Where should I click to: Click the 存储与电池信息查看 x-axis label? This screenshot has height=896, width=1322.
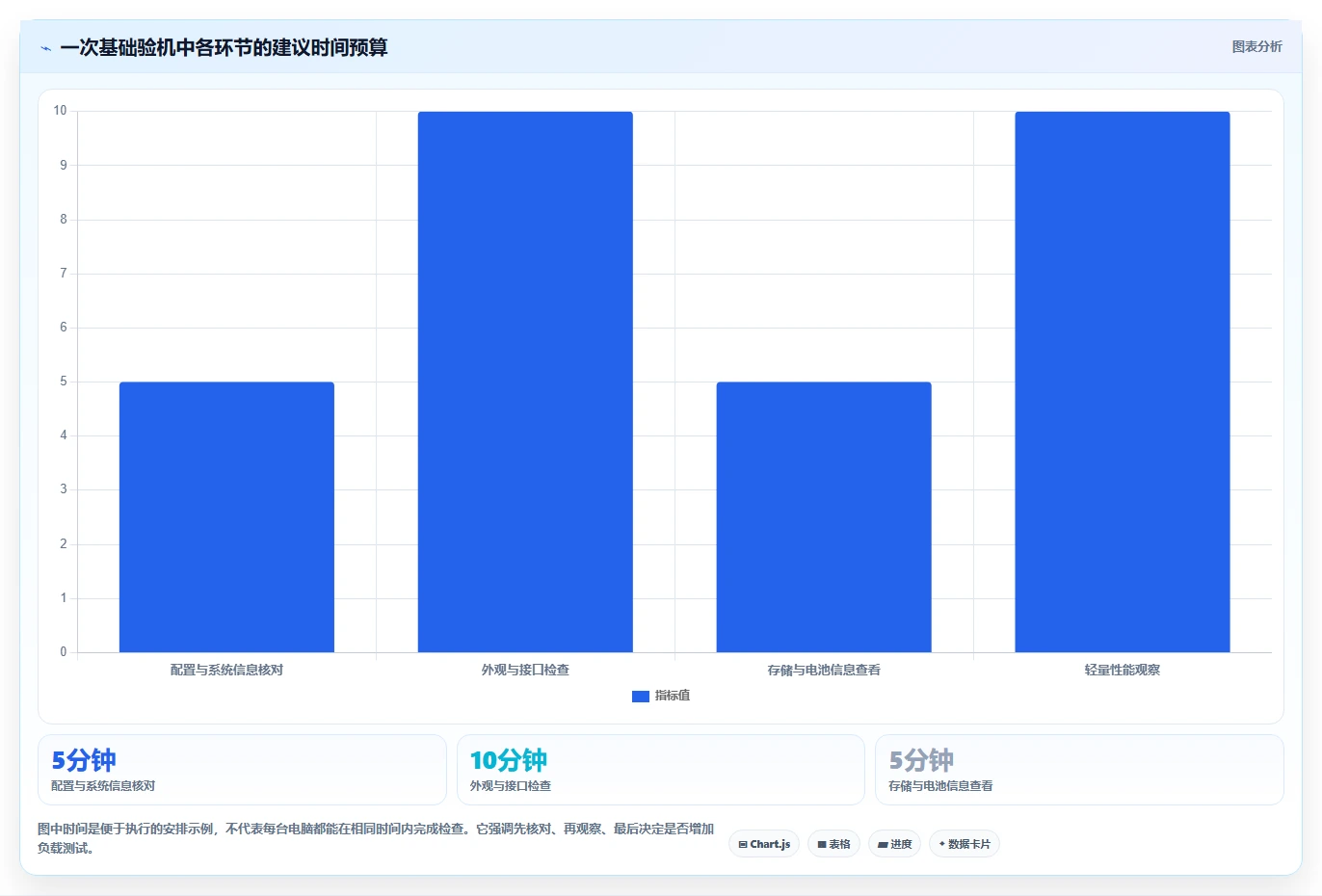[x=824, y=670]
